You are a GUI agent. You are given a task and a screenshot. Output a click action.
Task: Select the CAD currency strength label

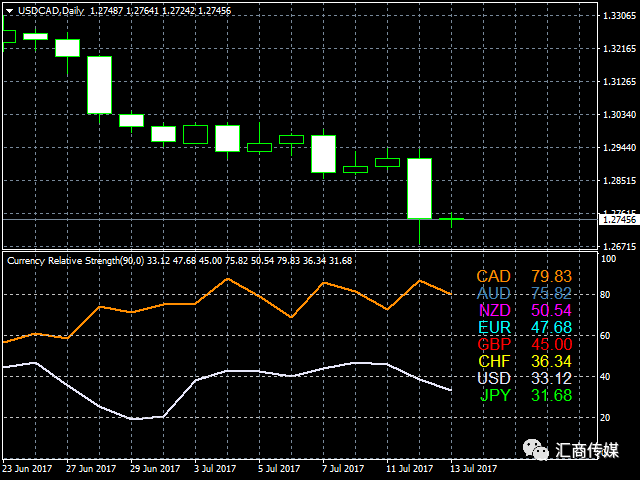coord(493,276)
